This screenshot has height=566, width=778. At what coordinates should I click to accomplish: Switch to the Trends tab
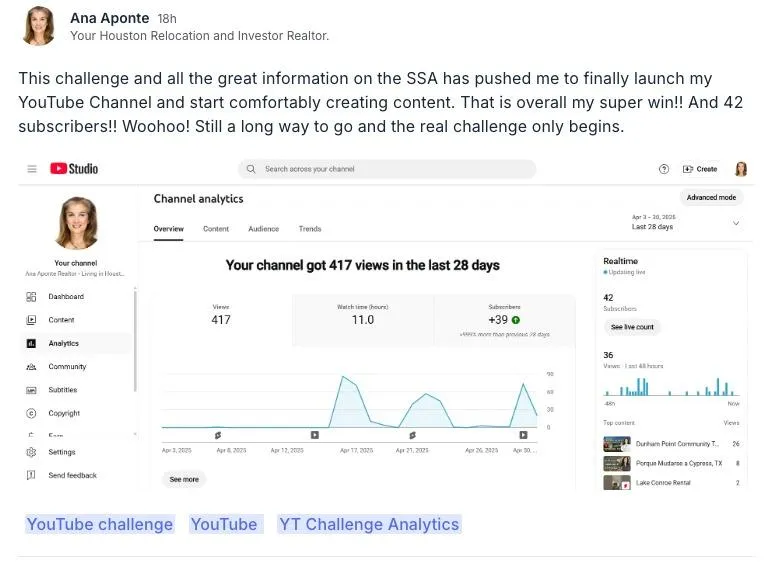[x=310, y=229]
